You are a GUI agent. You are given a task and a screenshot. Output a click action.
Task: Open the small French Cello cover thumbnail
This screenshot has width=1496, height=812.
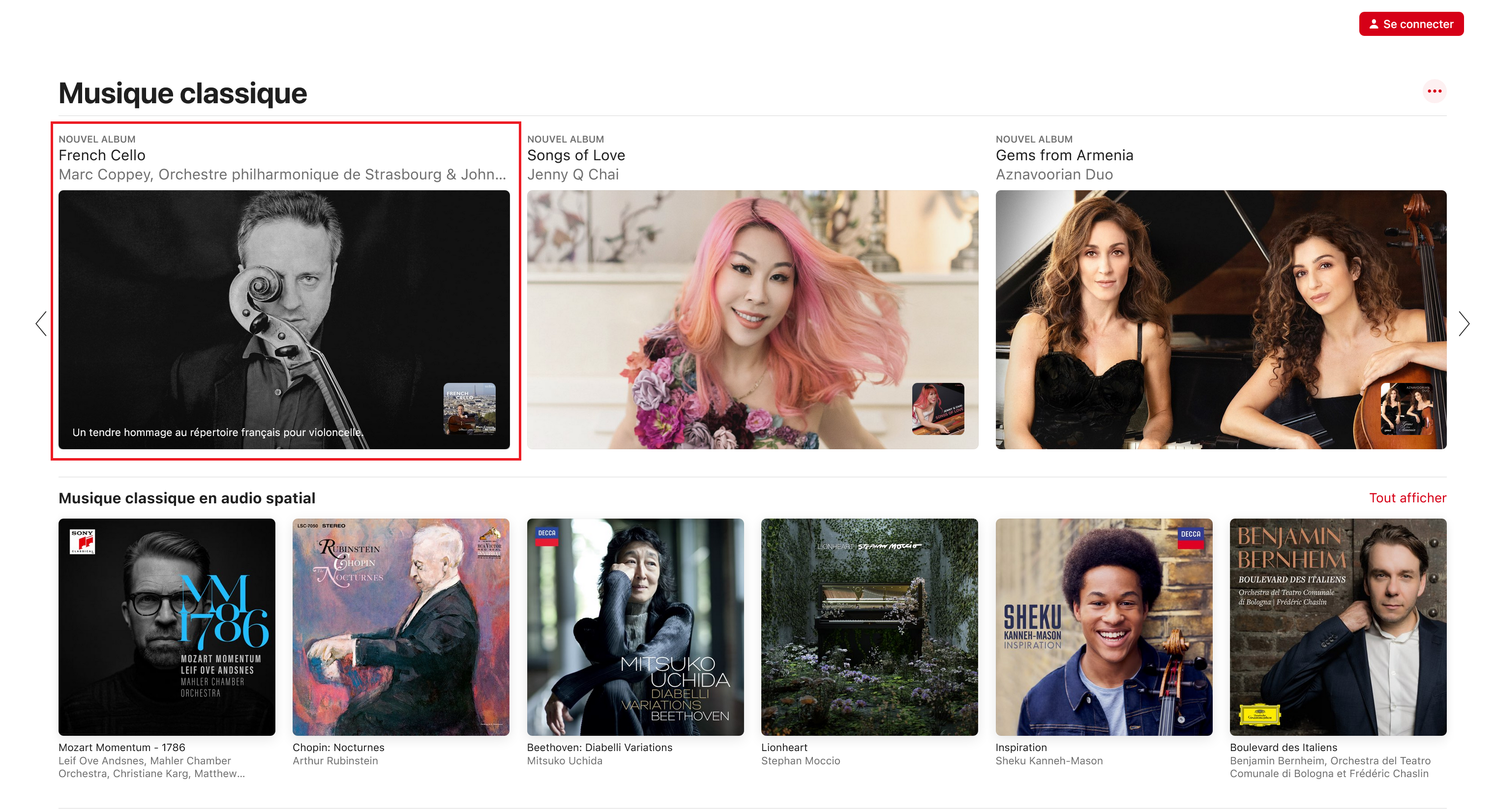pos(469,408)
